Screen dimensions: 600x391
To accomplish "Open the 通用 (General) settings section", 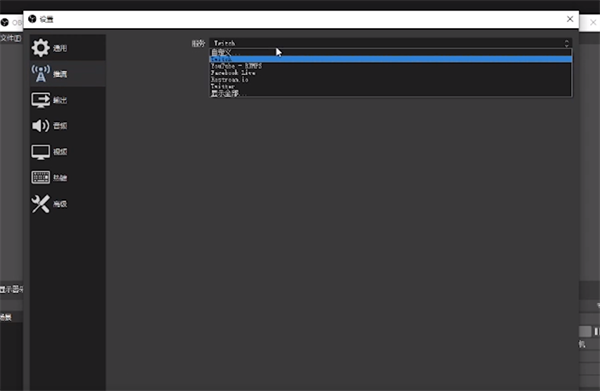I will click(68, 48).
